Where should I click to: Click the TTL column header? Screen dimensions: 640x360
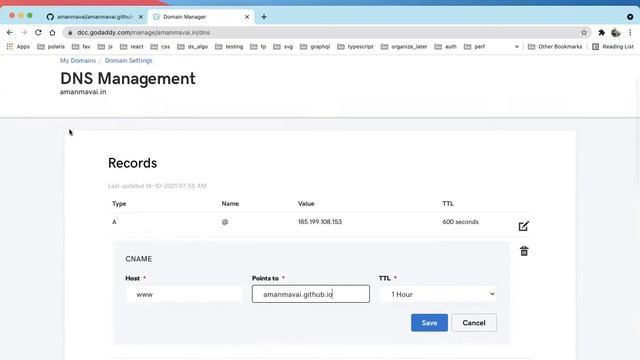click(x=448, y=203)
